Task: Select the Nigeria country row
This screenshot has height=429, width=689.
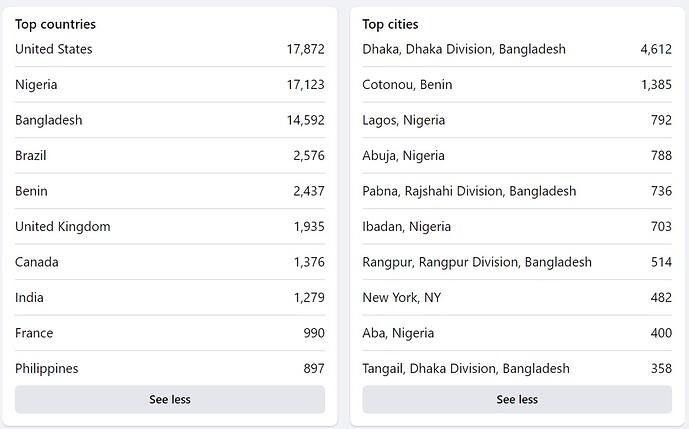Action: [x=170, y=84]
